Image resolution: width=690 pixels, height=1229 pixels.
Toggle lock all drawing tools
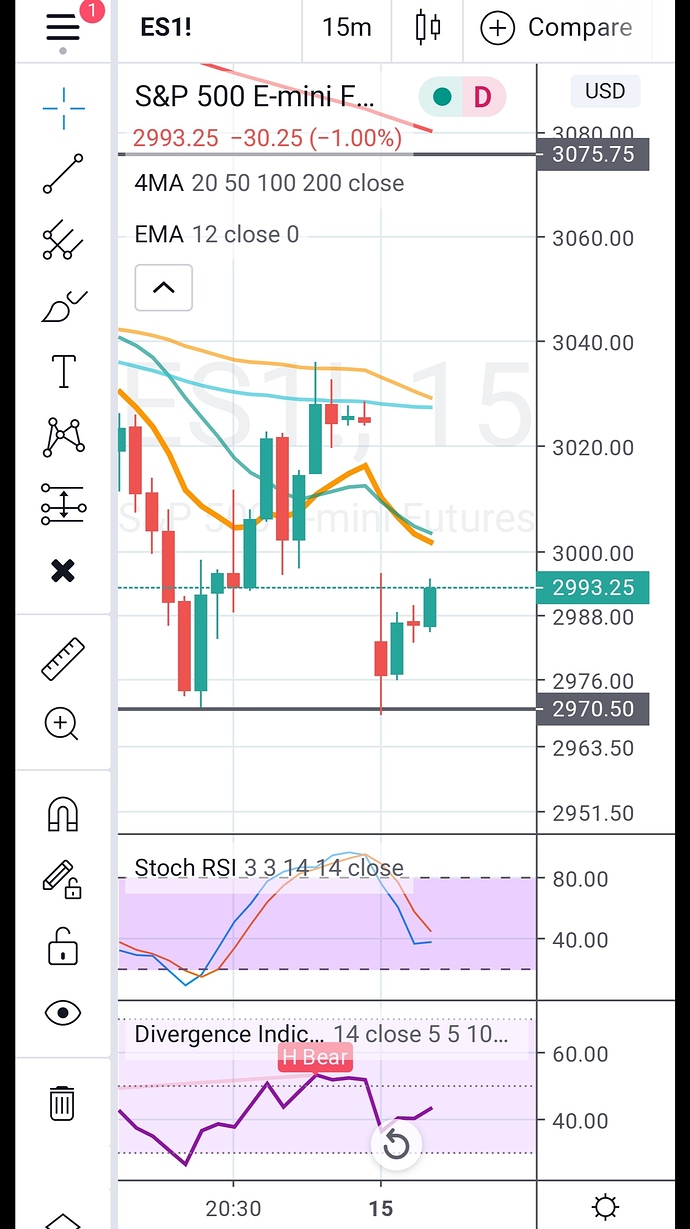(62, 946)
